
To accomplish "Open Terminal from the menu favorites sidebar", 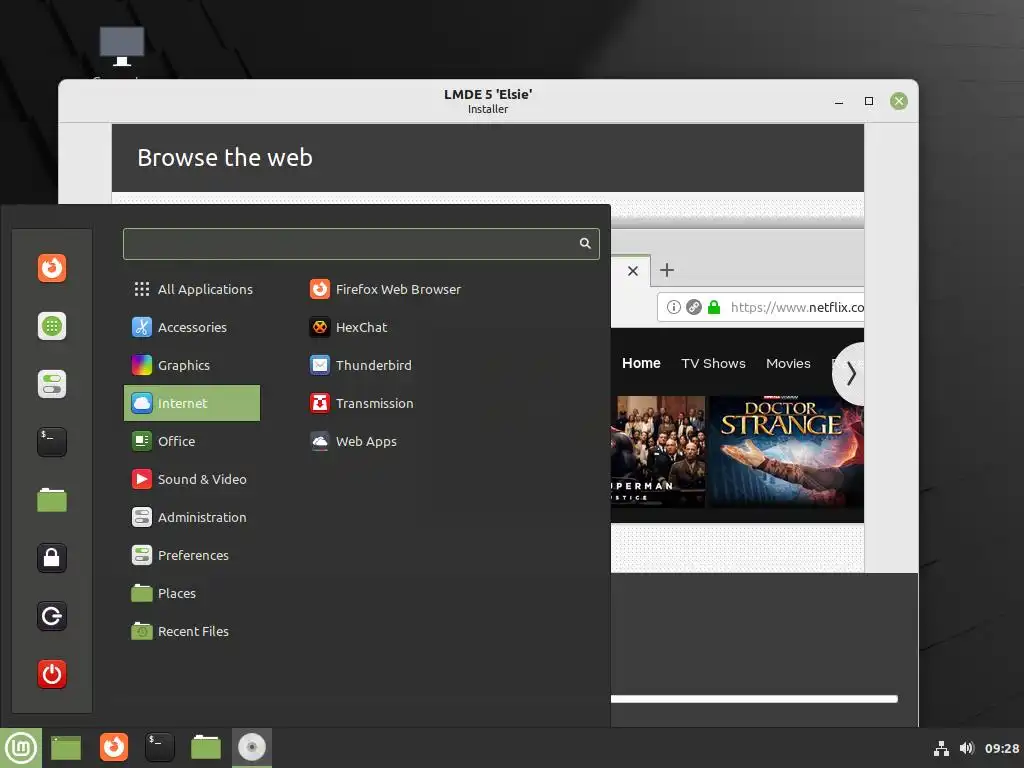I will click(52, 442).
